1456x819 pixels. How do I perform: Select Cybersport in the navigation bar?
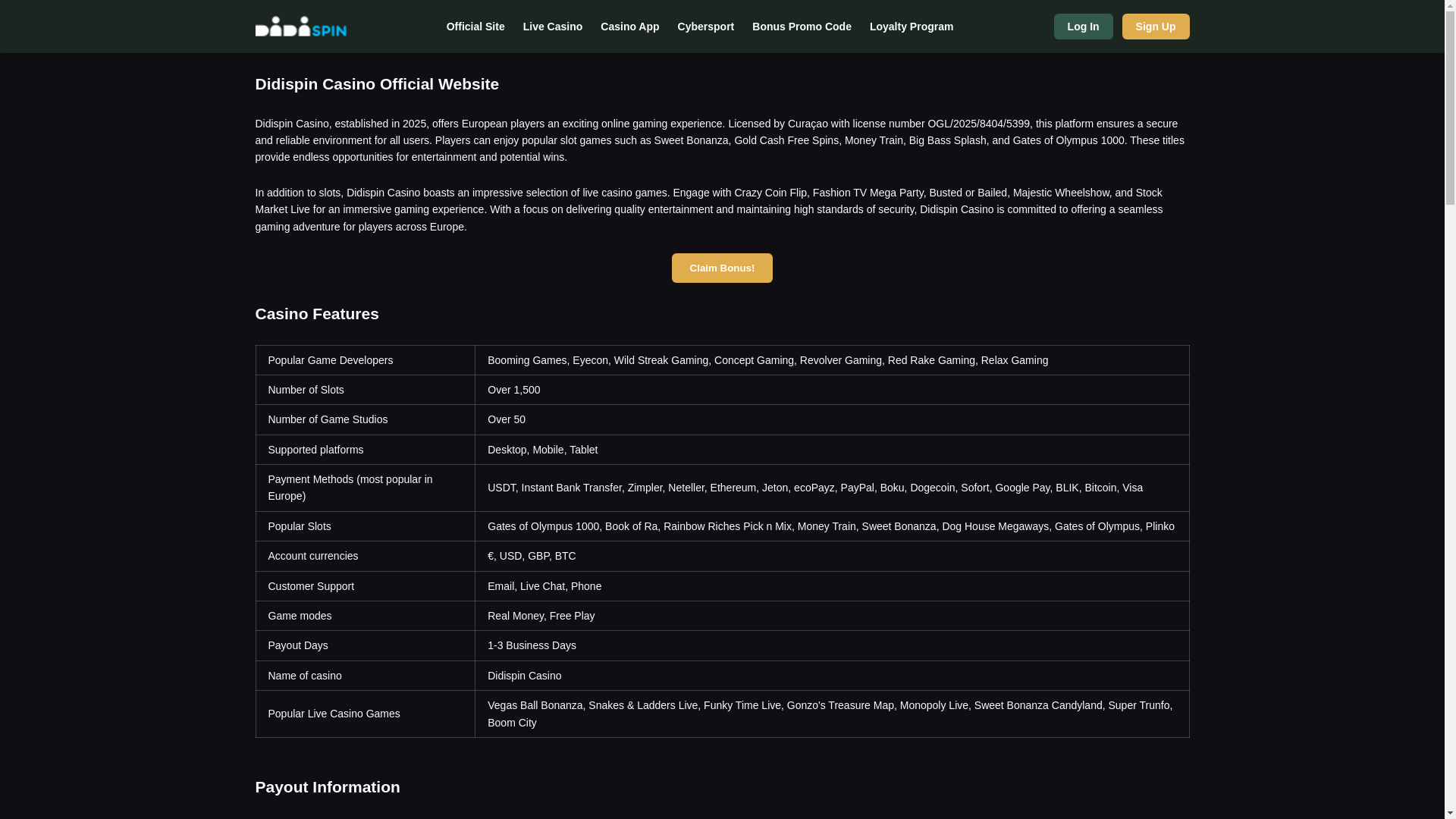(x=706, y=27)
